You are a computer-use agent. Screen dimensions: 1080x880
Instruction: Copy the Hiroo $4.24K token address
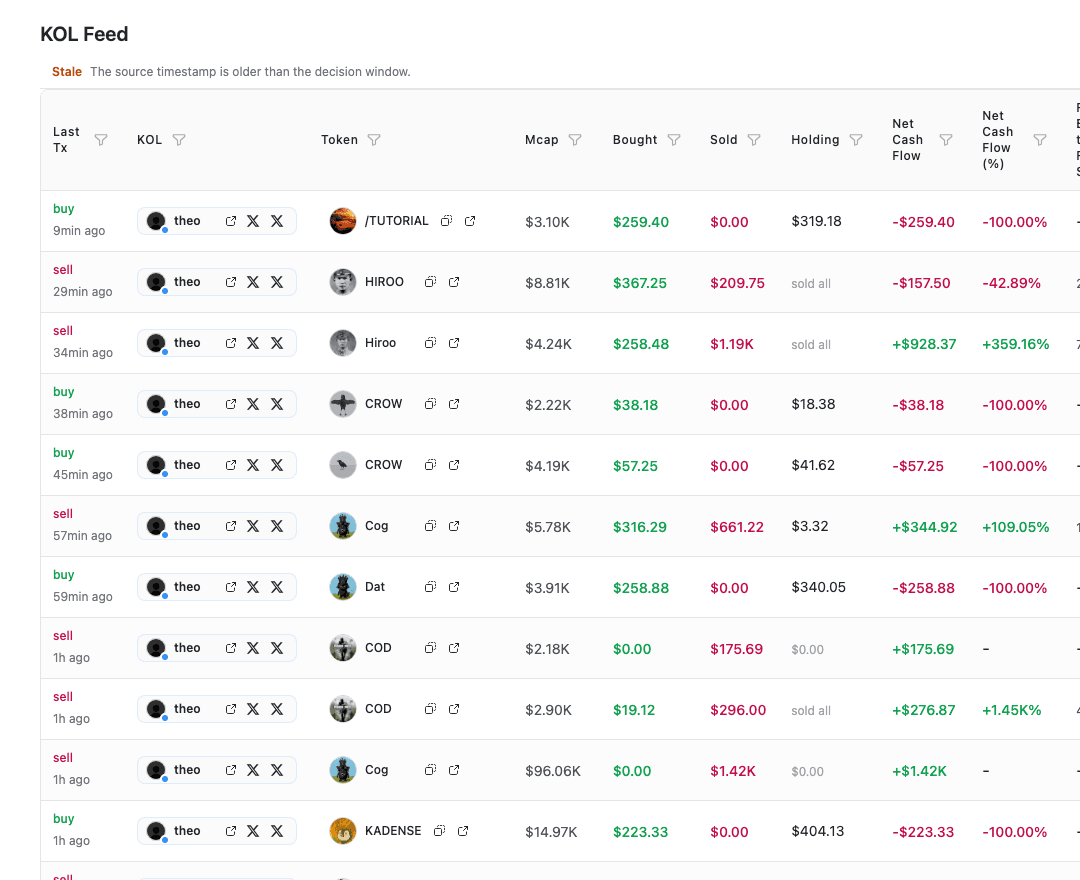click(x=430, y=343)
